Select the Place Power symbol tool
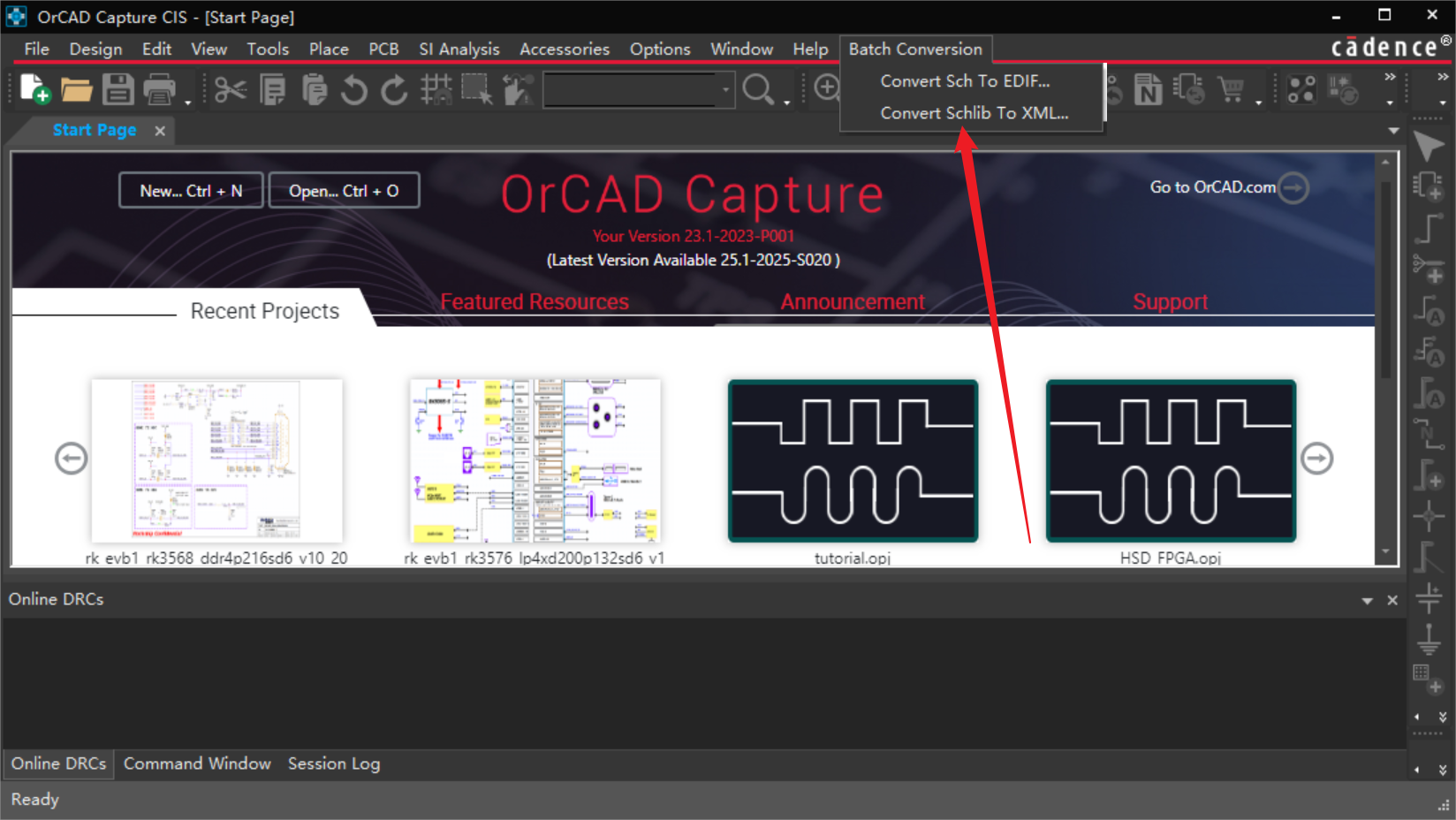Viewport: 1456px width, 820px height. coord(1429,597)
